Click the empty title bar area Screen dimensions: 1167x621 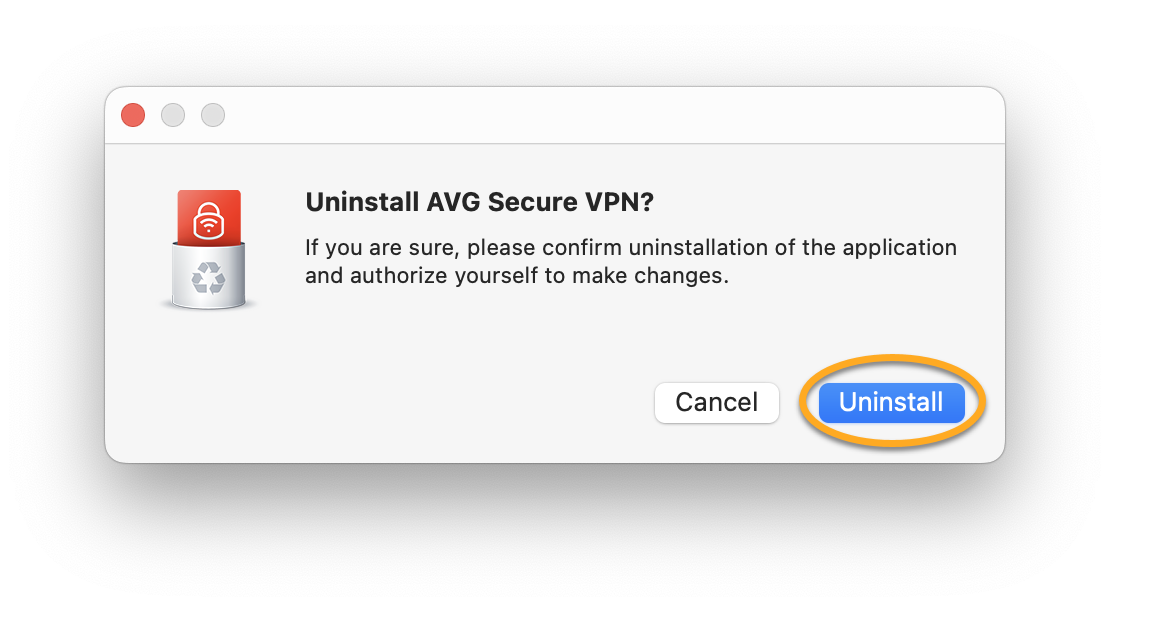click(600, 115)
